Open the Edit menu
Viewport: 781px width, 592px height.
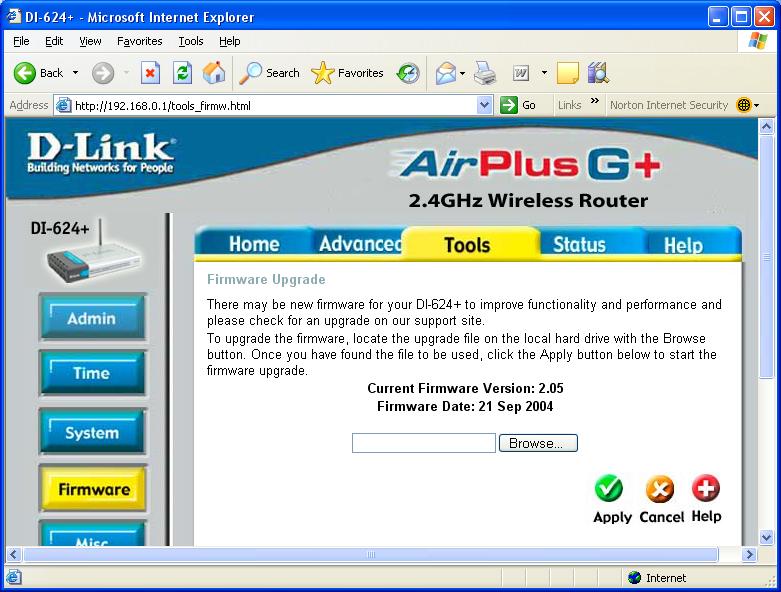54,41
